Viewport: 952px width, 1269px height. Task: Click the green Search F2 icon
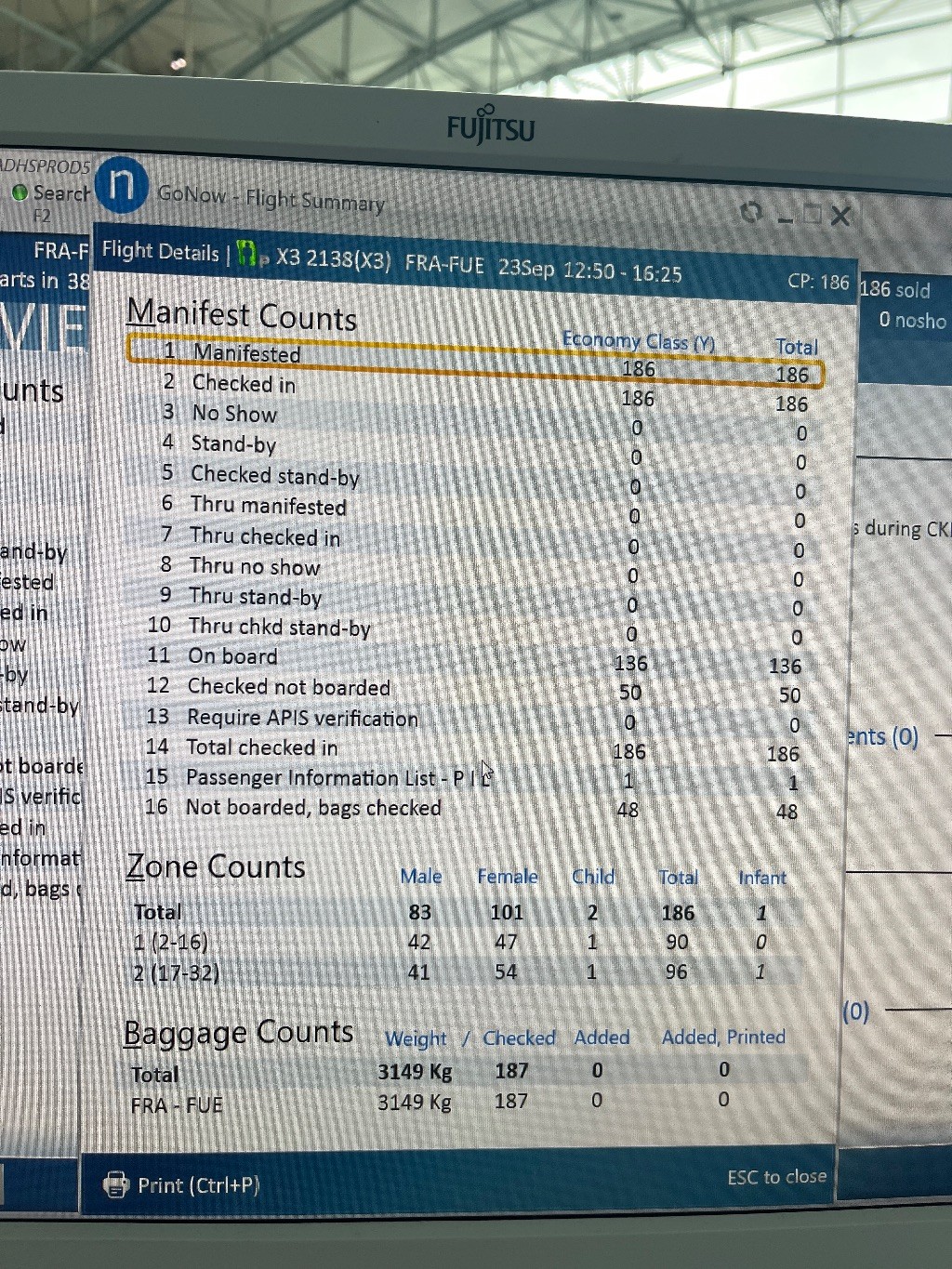pos(20,193)
